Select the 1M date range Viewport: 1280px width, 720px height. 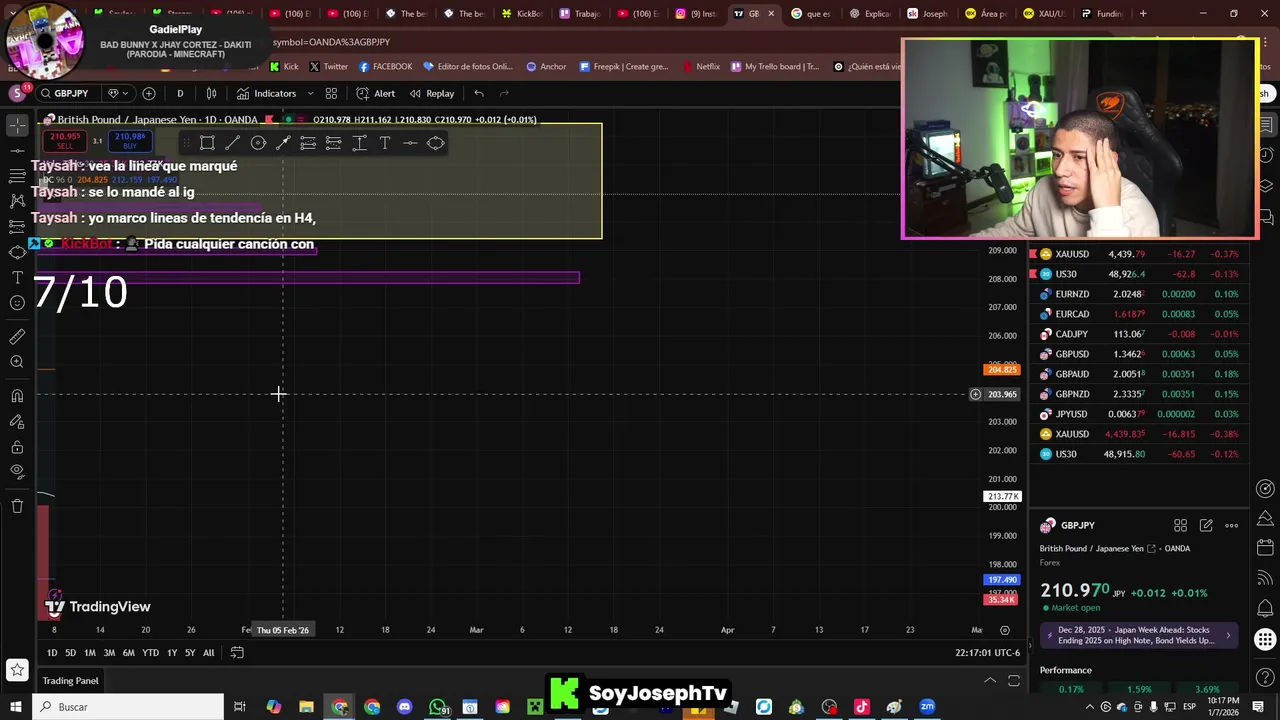click(x=89, y=653)
